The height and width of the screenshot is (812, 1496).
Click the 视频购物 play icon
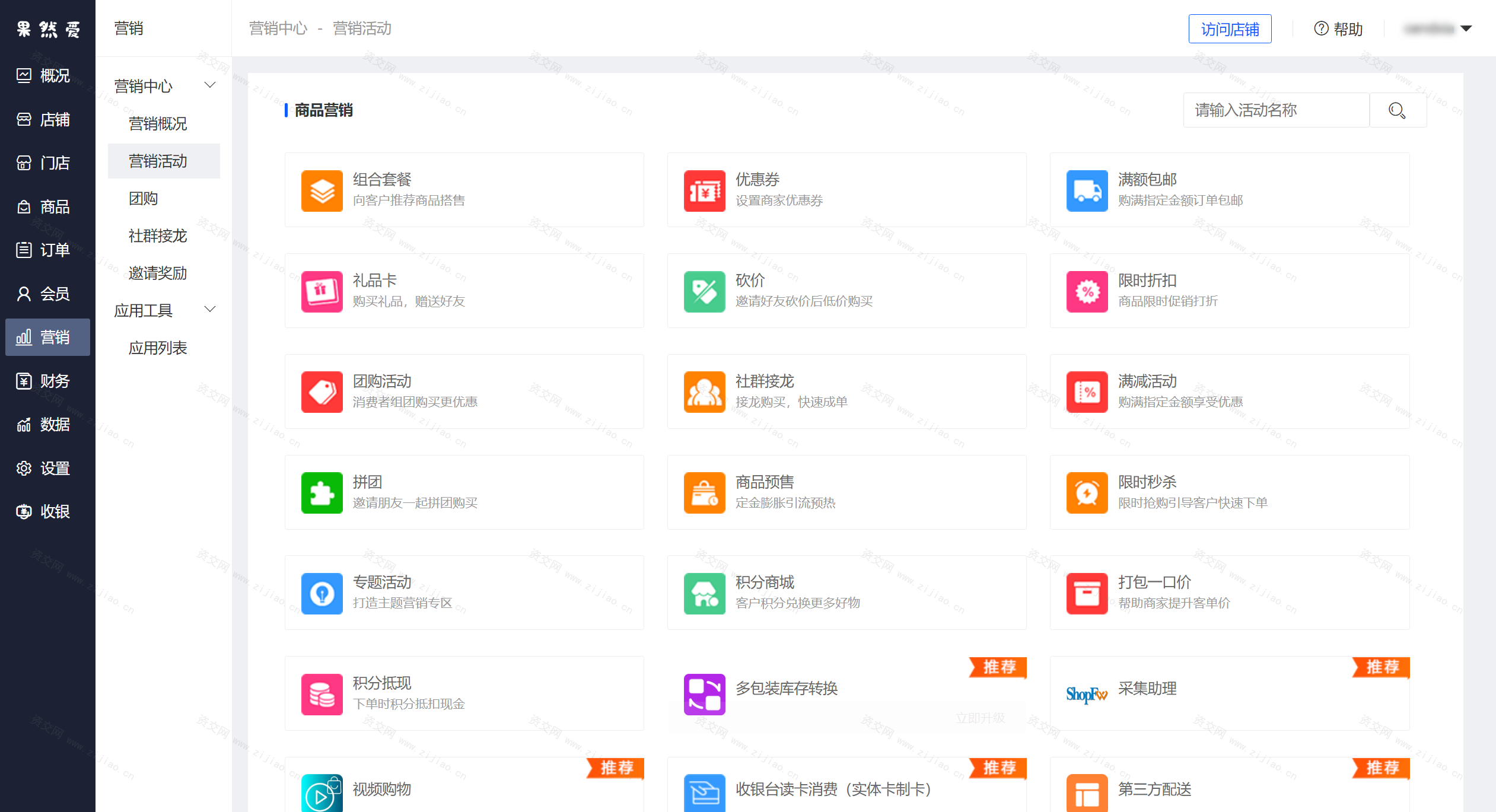tap(322, 794)
